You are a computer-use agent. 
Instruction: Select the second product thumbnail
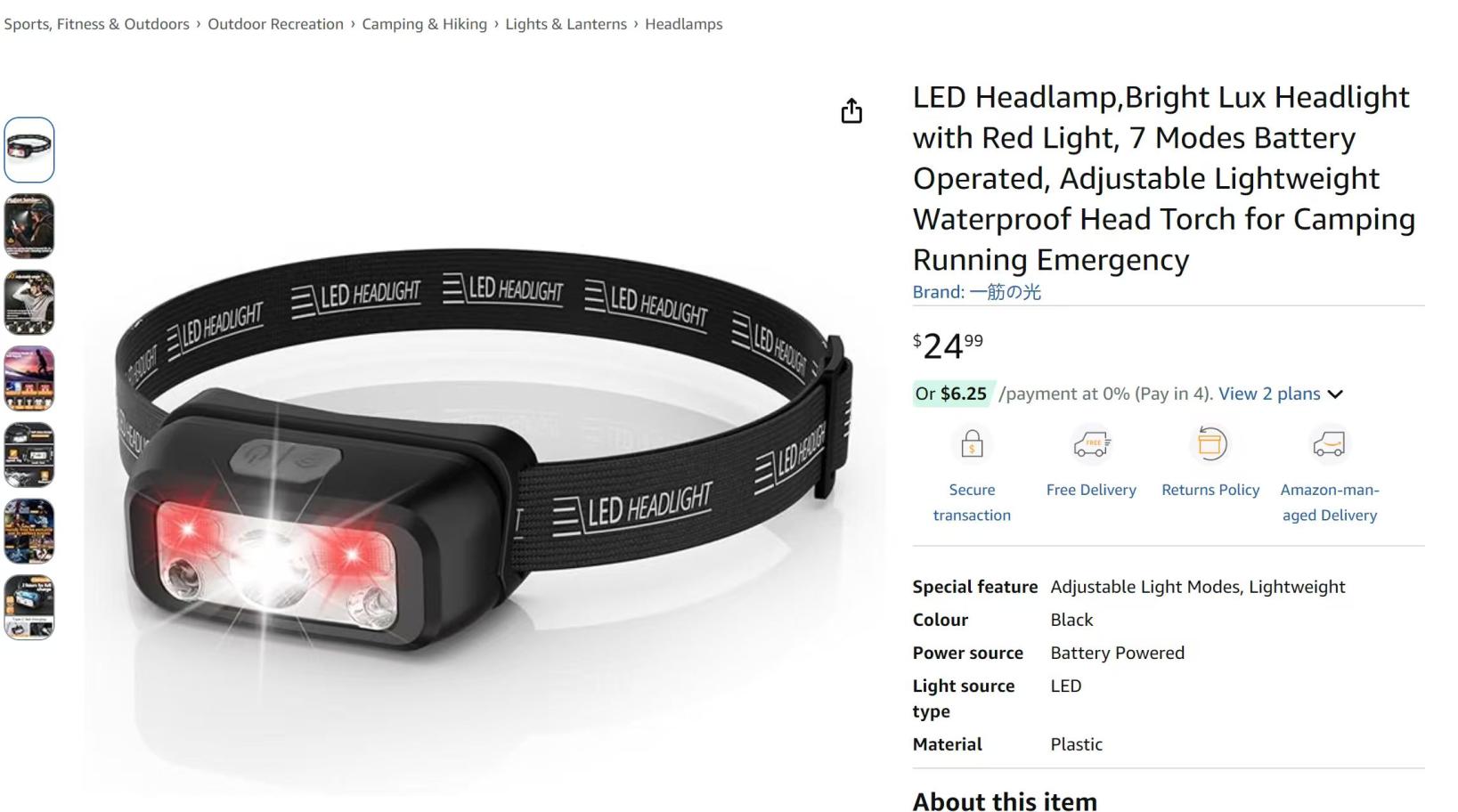(x=29, y=226)
